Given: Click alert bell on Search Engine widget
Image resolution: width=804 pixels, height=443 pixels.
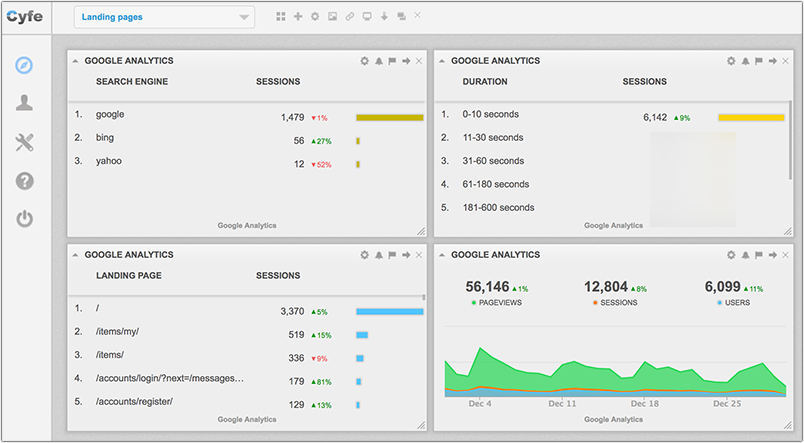Looking at the screenshot, I should point(378,61).
